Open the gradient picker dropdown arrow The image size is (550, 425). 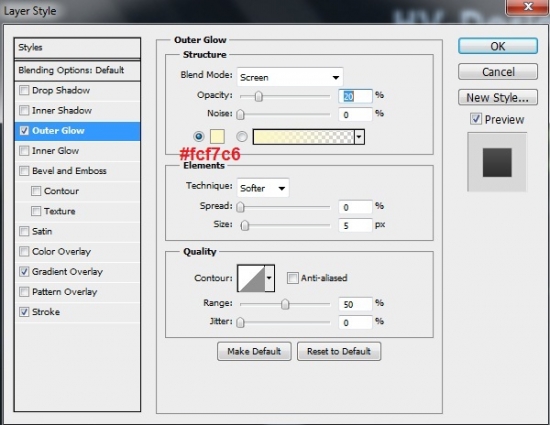click(x=359, y=137)
